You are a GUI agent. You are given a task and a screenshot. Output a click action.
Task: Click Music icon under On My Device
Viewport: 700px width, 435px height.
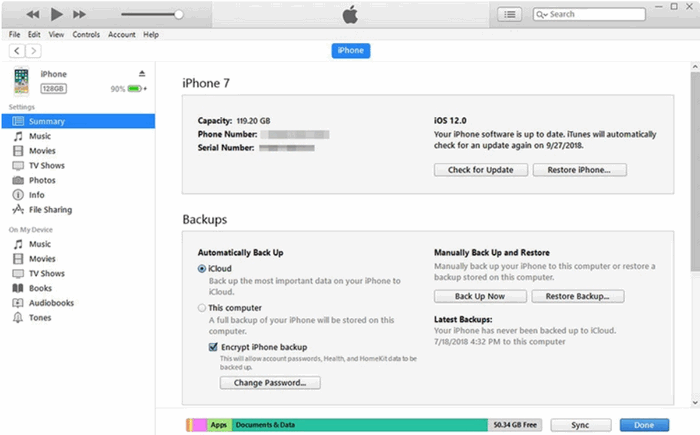point(18,244)
